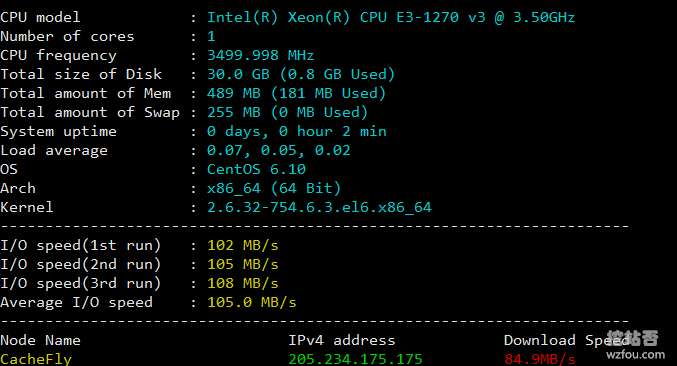677x366 pixels.
Task: Select the 2nd run value '105 MB/s'
Action: [243, 264]
